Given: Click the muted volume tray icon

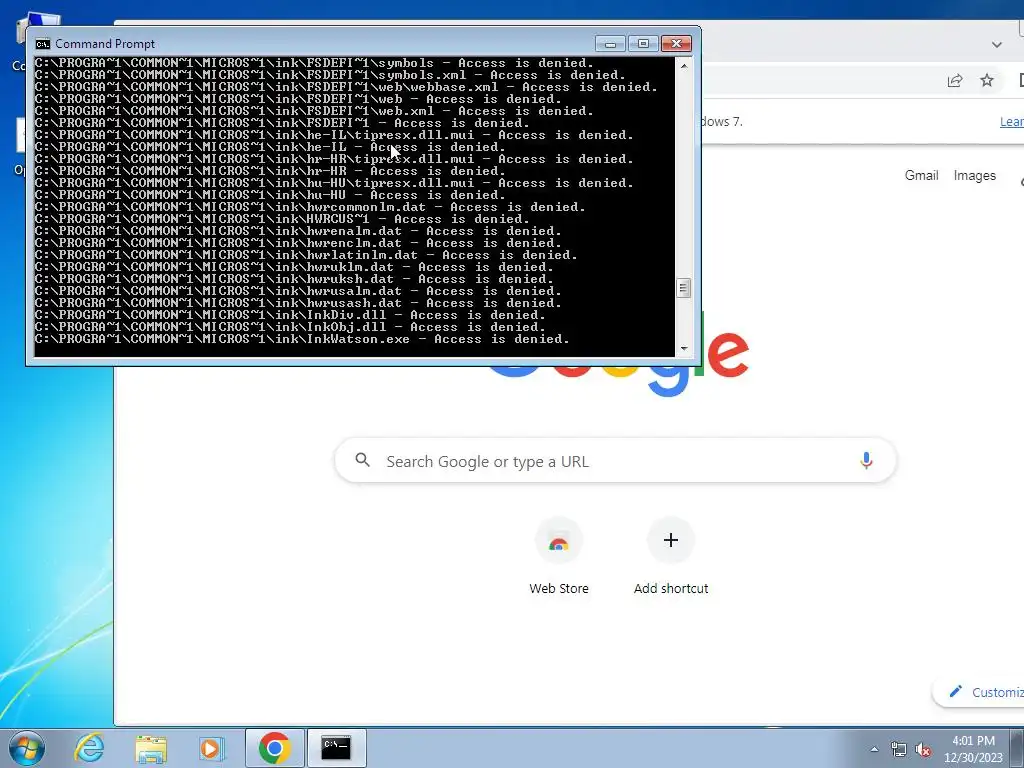Looking at the screenshot, I should (923, 750).
